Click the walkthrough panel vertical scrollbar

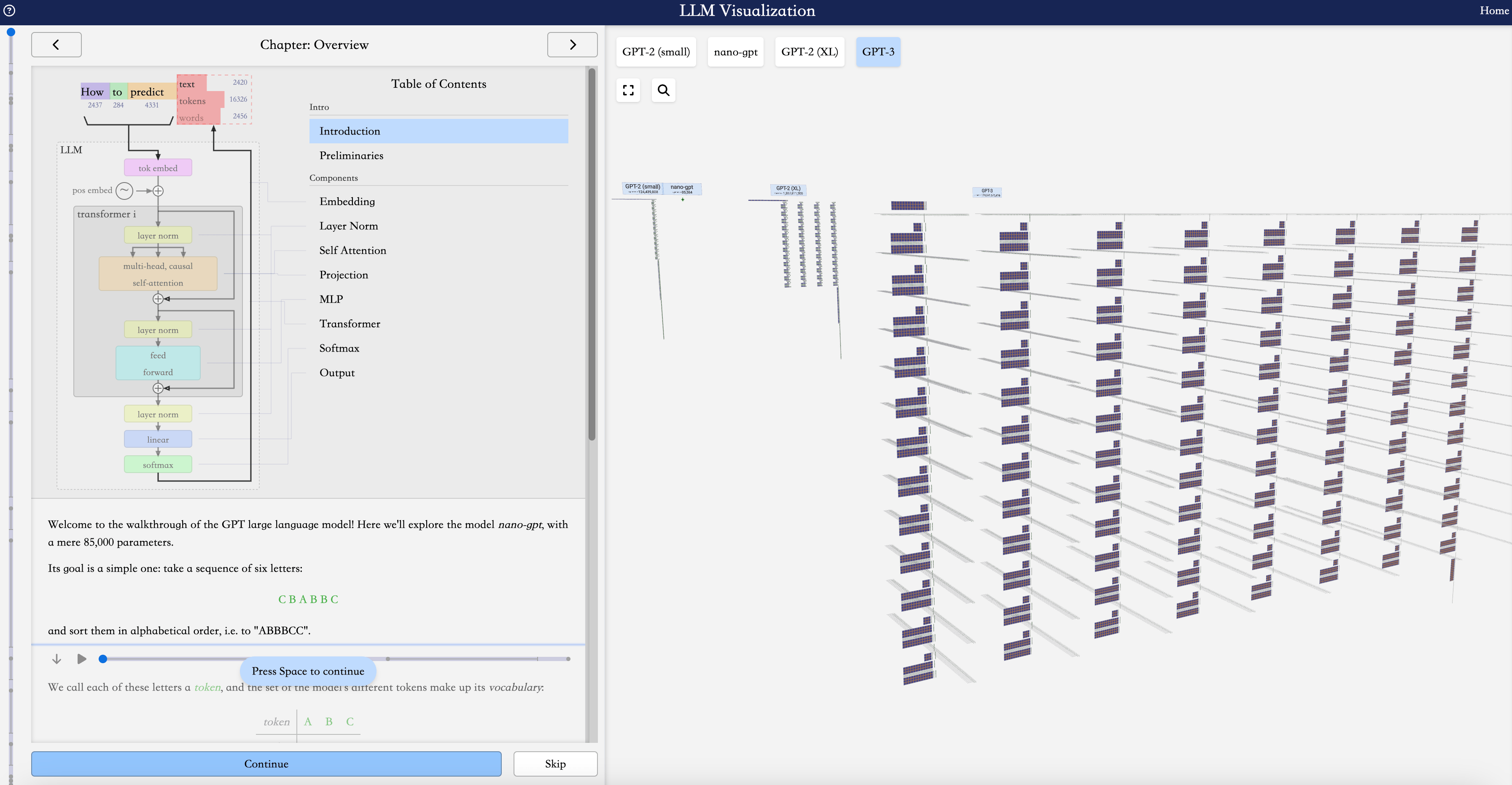[x=592, y=254]
